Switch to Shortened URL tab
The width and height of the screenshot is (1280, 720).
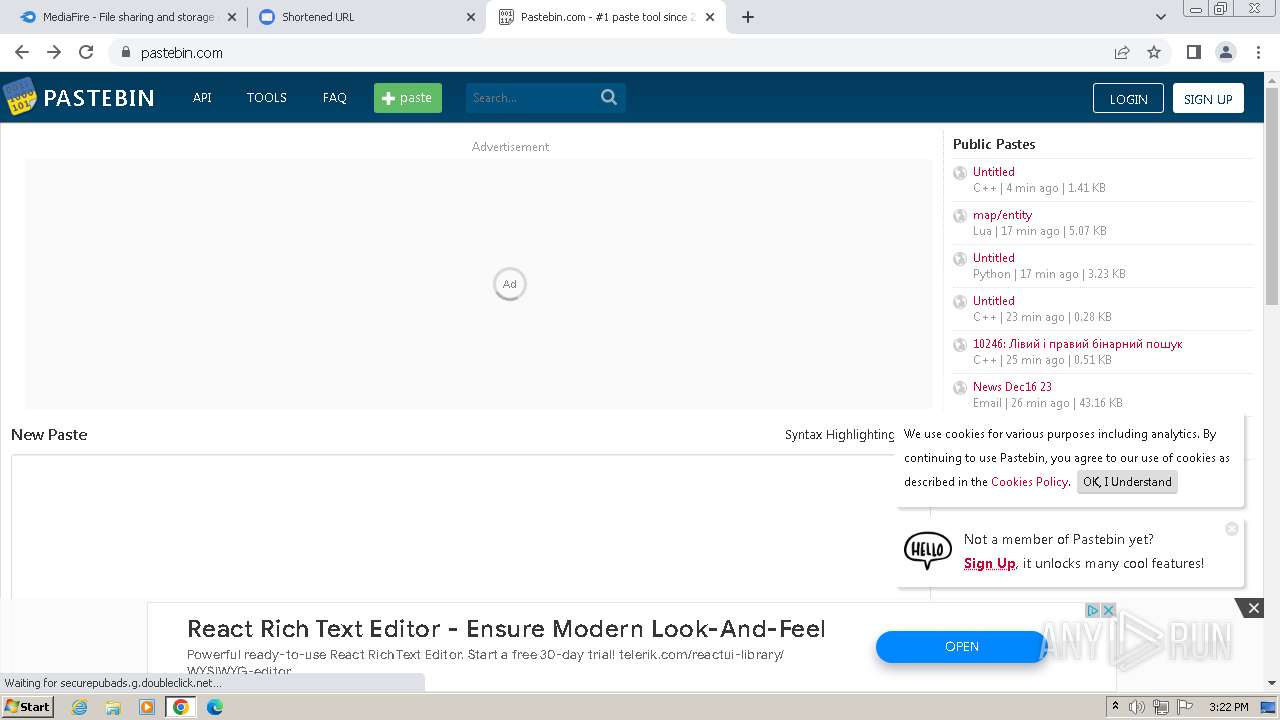tap(366, 17)
